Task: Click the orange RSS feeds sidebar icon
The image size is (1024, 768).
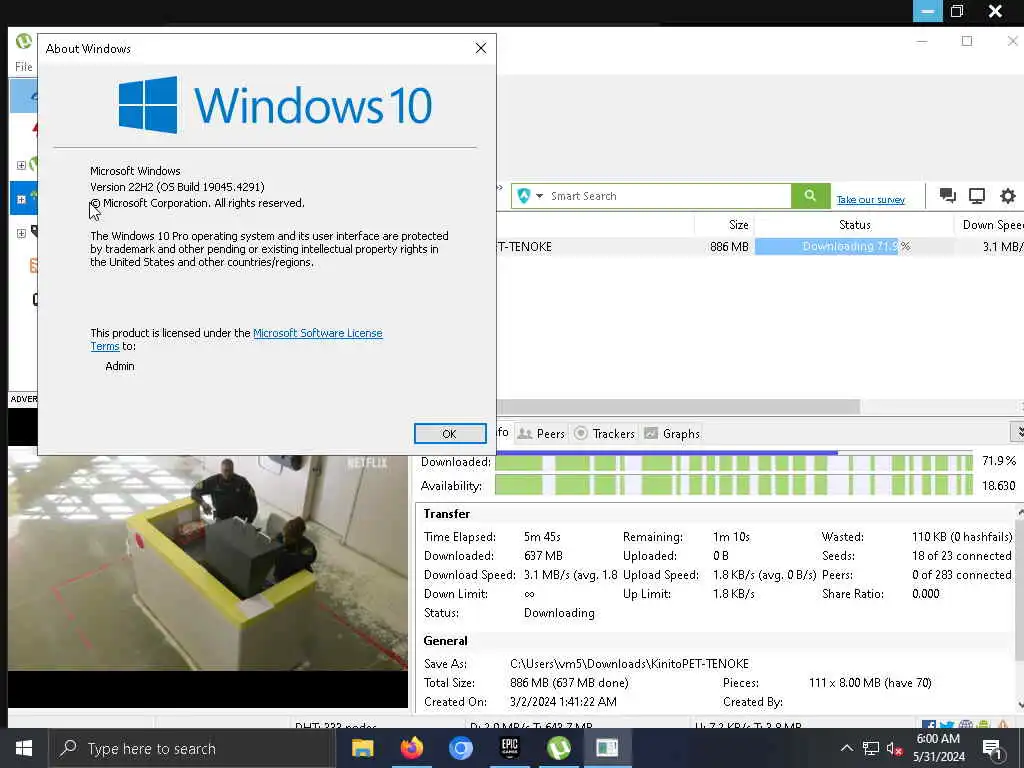Action: [33, 265]
